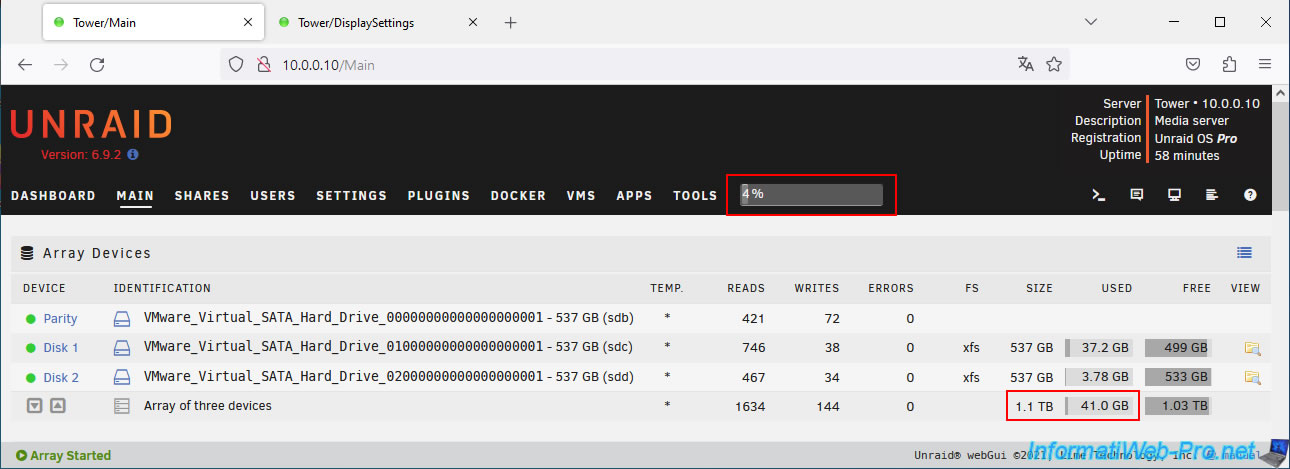Toggle Array Devices list view icon
Image resolution: width=1290 pixels, height=469 pixels.
pyautogui.click(x=1244, y=253)
